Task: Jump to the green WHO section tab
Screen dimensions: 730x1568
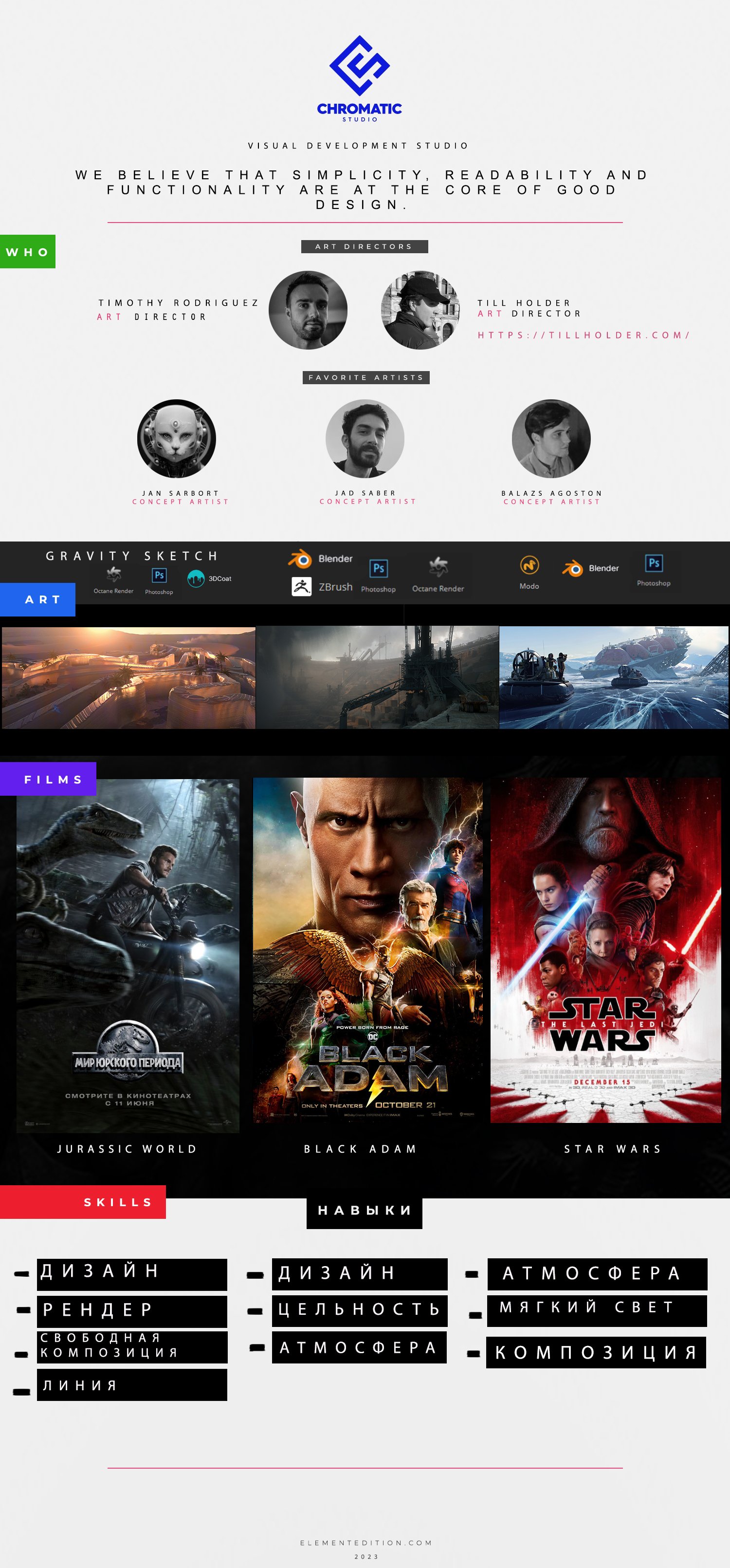Action: tap(27, 251)
